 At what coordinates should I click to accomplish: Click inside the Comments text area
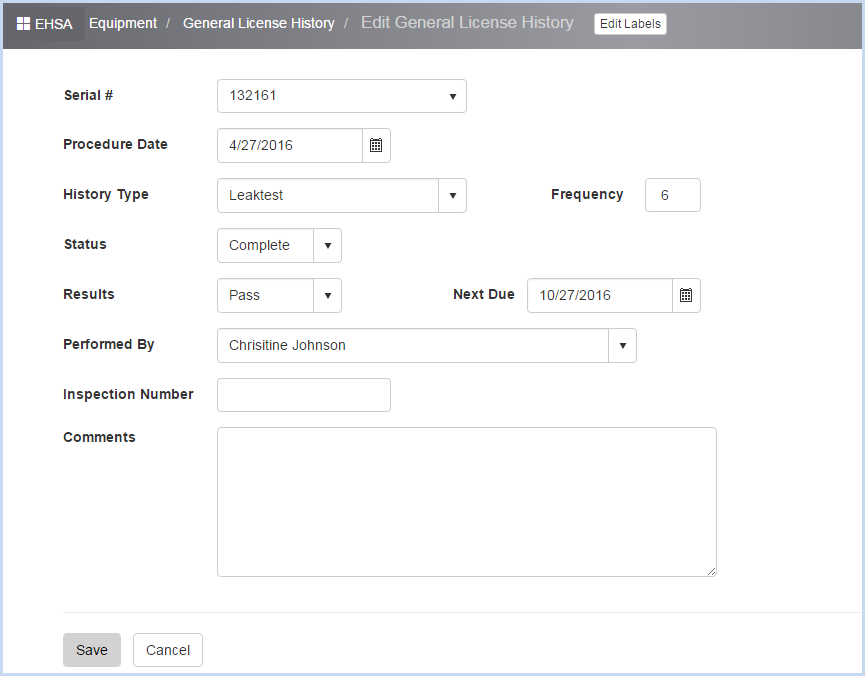(467, 502)
